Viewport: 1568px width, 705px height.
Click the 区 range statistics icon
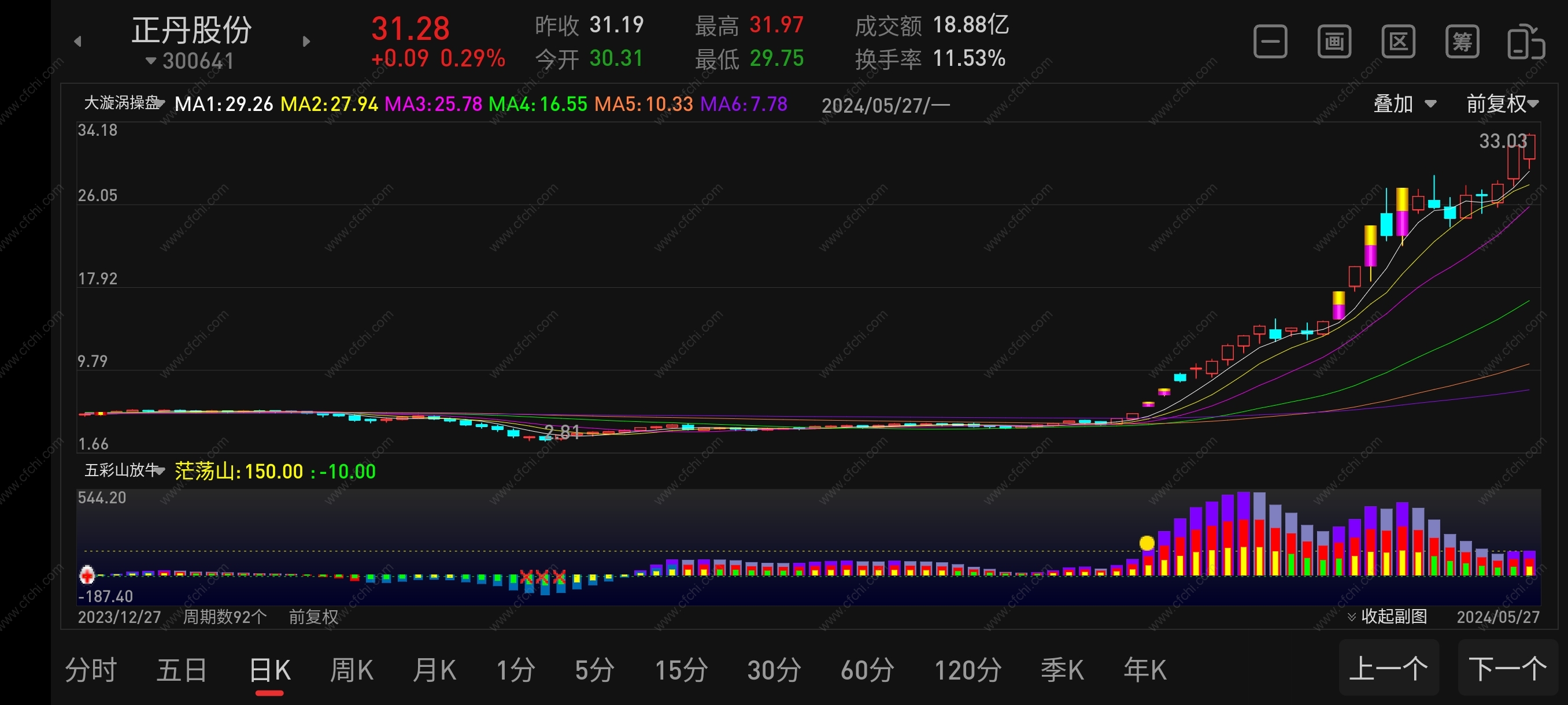1397,42
